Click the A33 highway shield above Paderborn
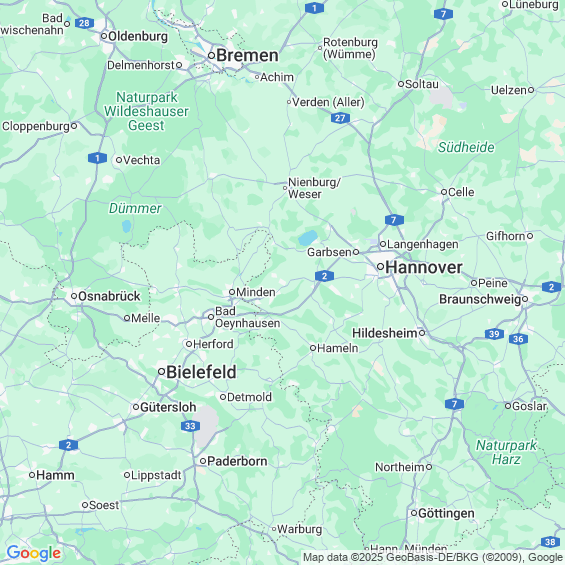Image resolution: width=565 pixels, height=565 pixels. tap(190, 426)
